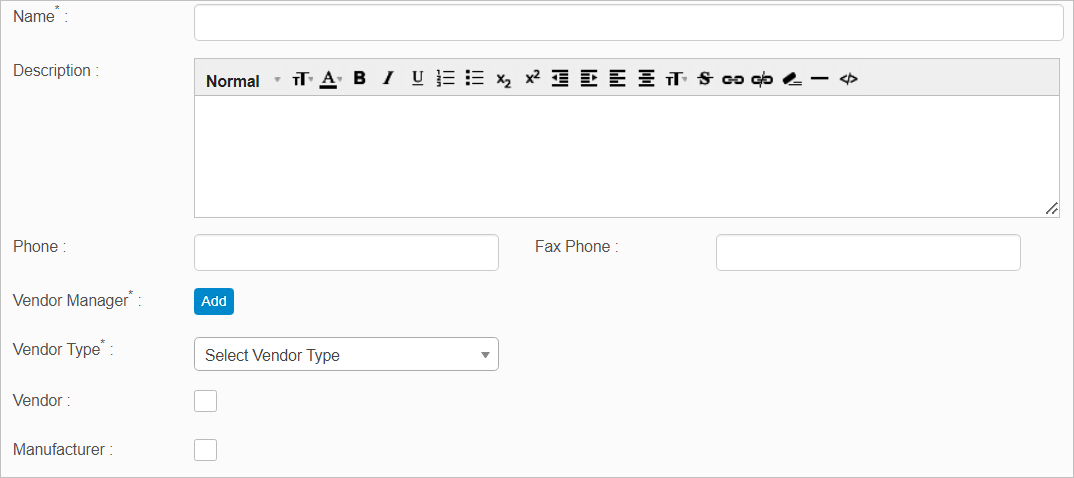Open the Select Vendor Type dropdown
This screenshot has width=1074, height=478.
pyautogui.click(x=346, y=355)
